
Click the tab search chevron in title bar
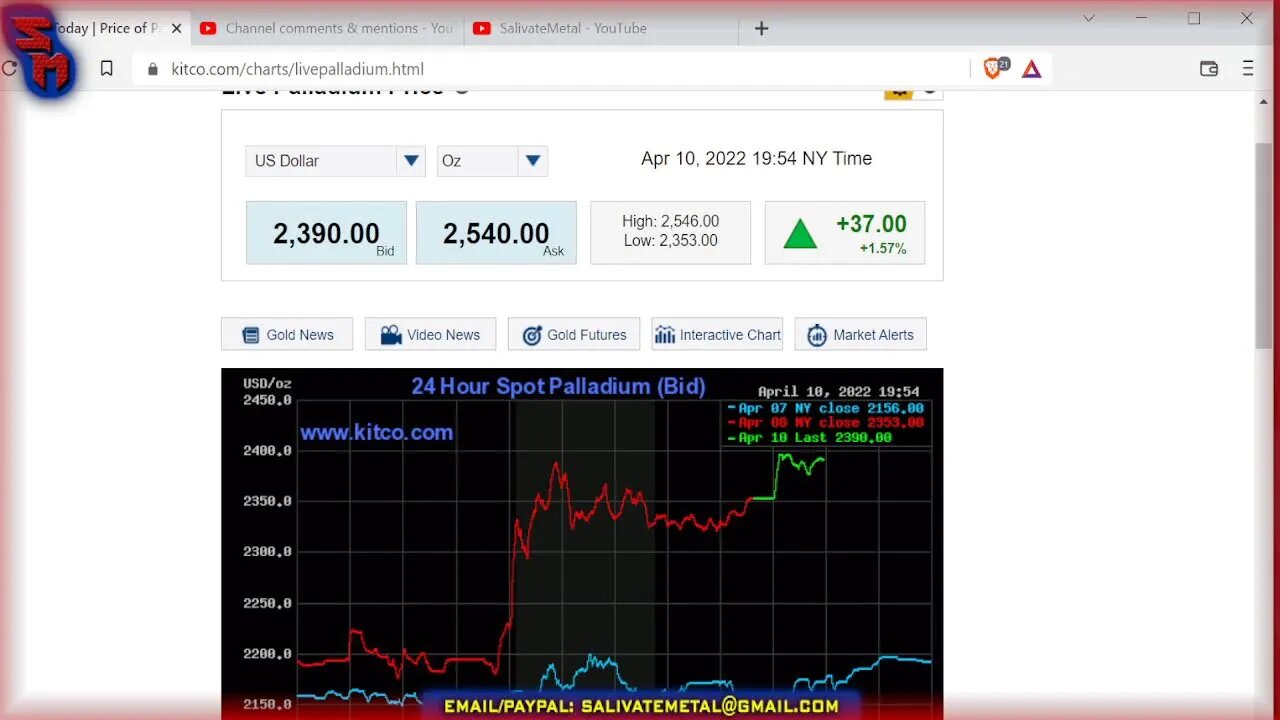tap(1089, 18)
